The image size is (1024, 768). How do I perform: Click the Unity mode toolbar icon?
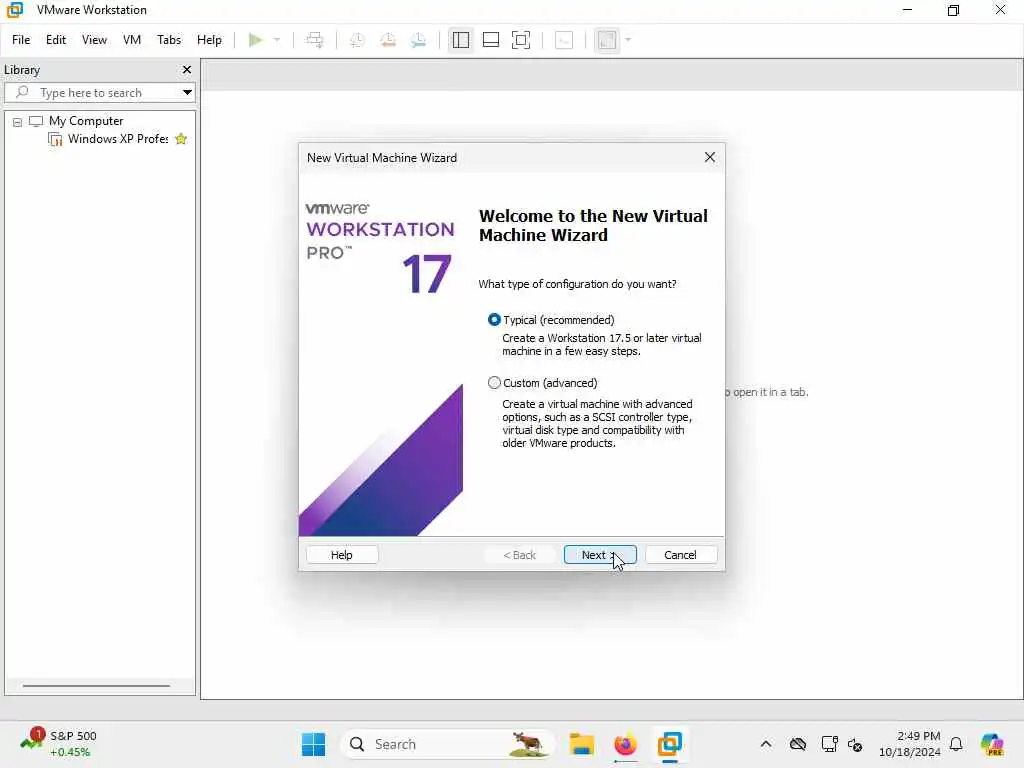click(564, 40)
